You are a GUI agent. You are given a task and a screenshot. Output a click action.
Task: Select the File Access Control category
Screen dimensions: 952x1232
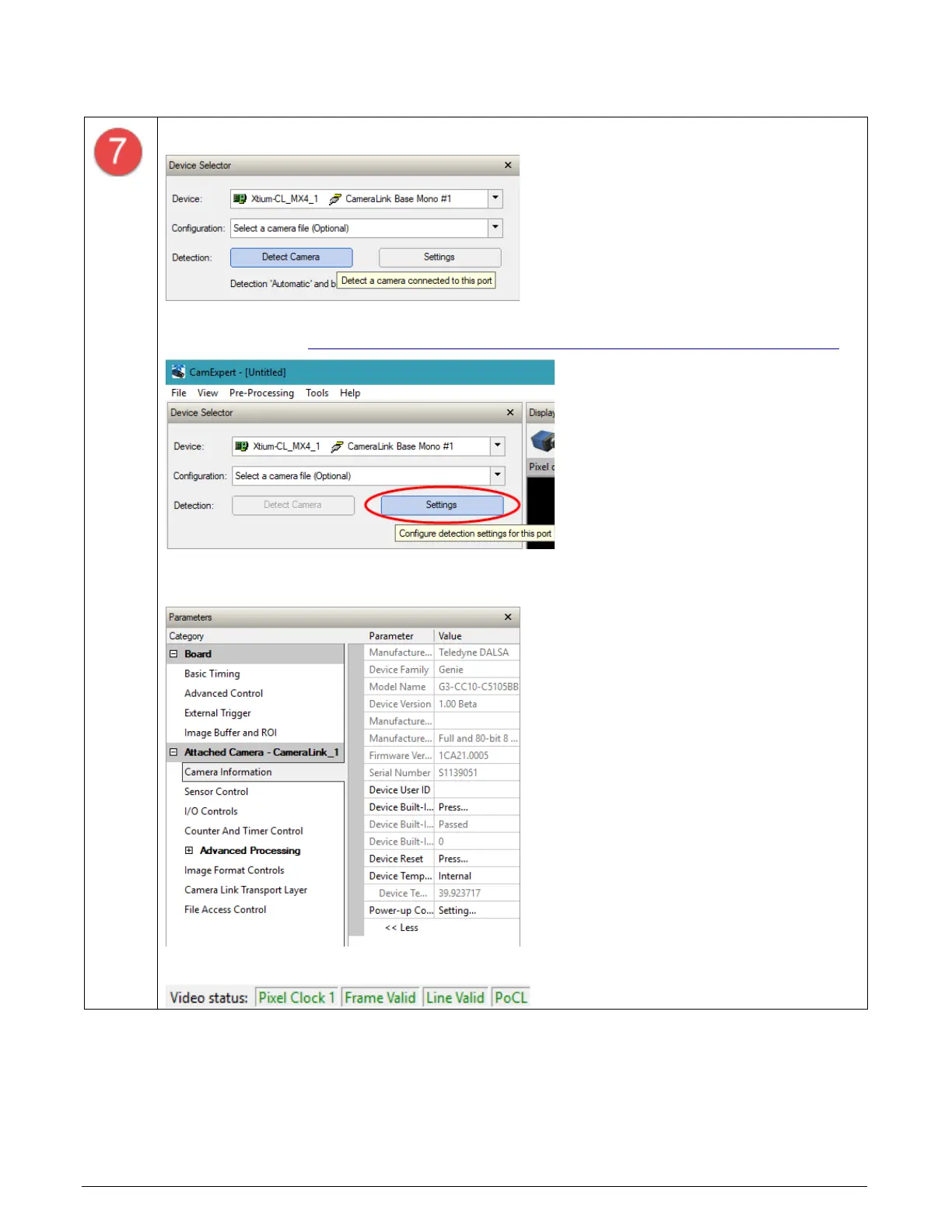click(225, 909)
